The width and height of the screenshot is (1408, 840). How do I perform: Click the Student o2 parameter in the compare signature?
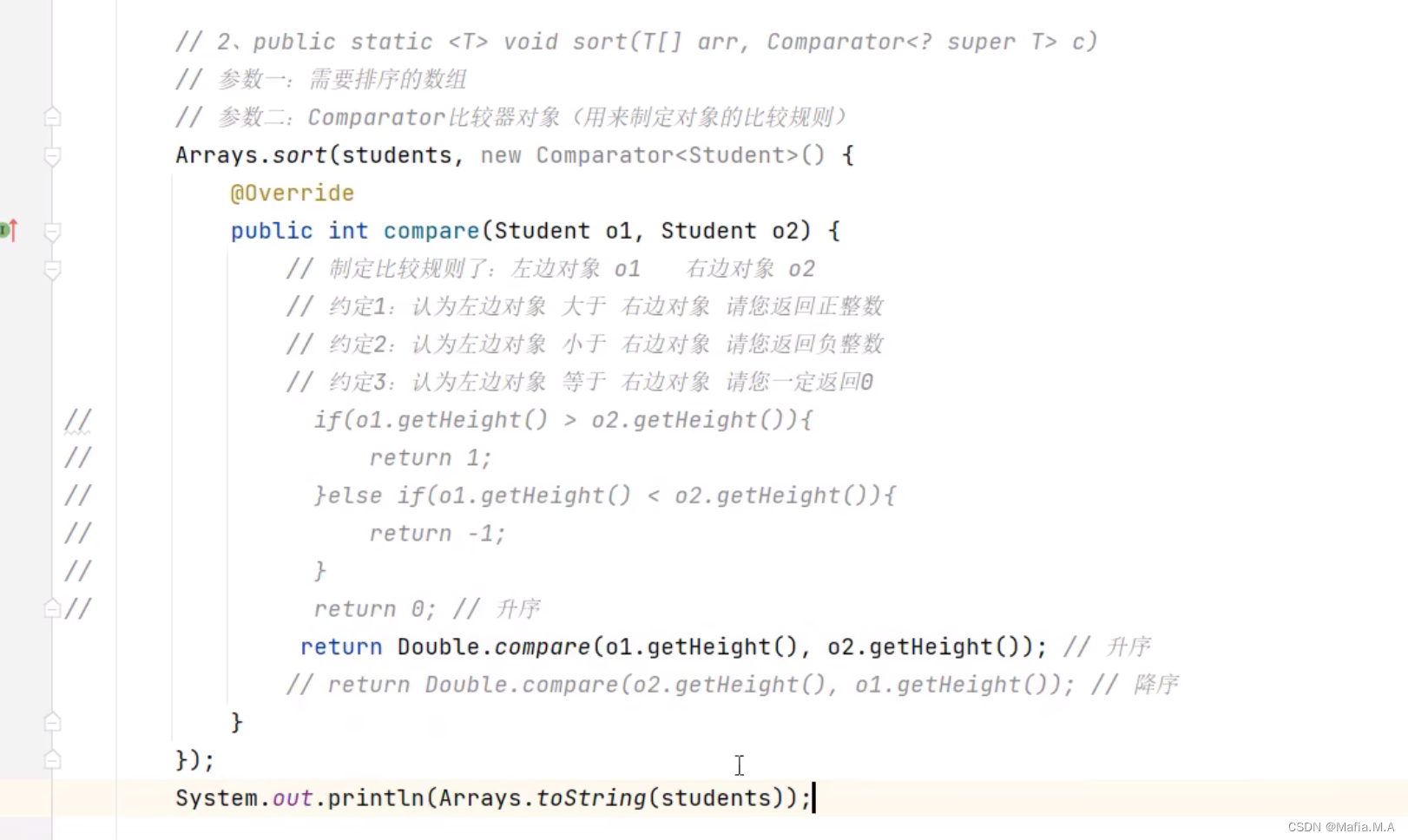coord(729,231)
